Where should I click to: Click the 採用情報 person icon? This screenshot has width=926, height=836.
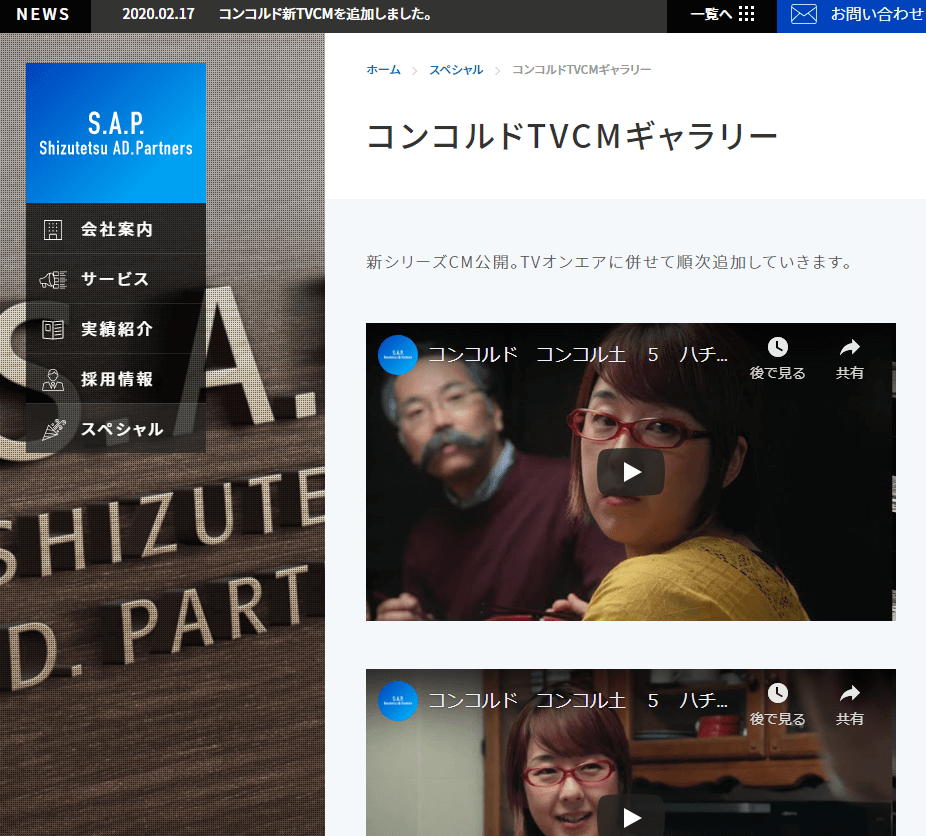(x=53, y=380)
